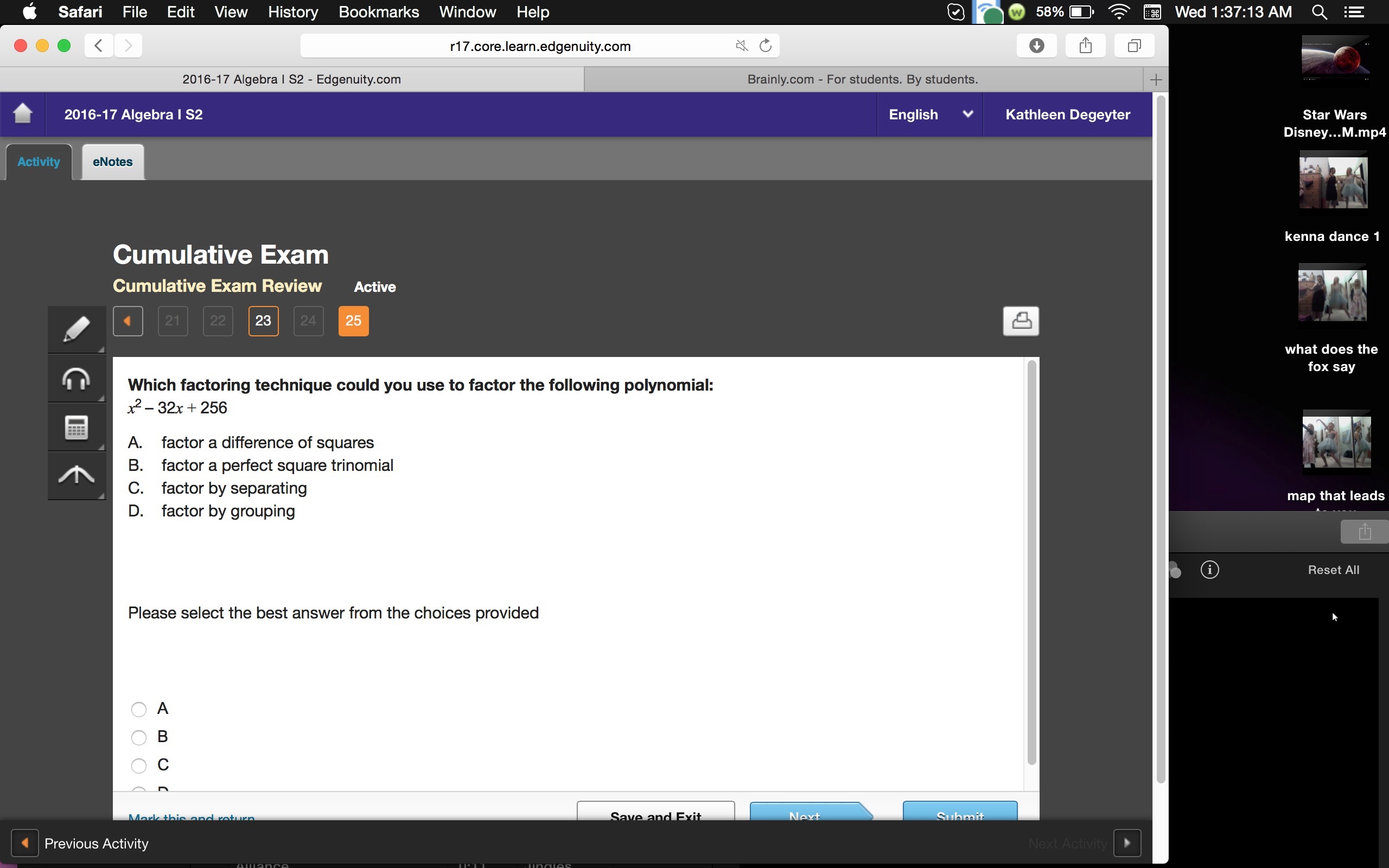Viewport: 1389px width, 868px height.
Task: Select answer choice B radio button
Action: tap(139, 737)
